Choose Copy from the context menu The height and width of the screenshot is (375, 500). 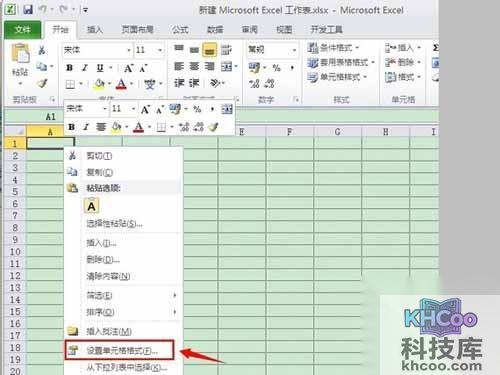tap(123, 172)
